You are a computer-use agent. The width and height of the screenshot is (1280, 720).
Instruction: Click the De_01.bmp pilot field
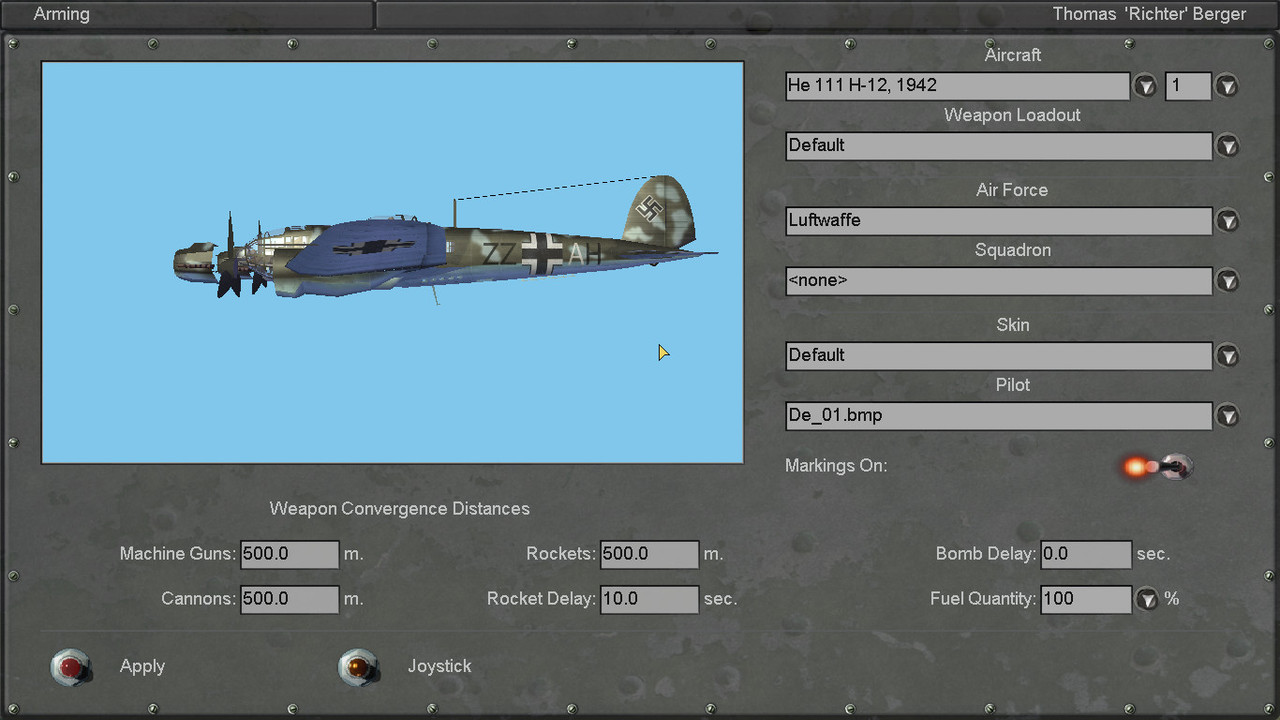[x=998, y=416]
